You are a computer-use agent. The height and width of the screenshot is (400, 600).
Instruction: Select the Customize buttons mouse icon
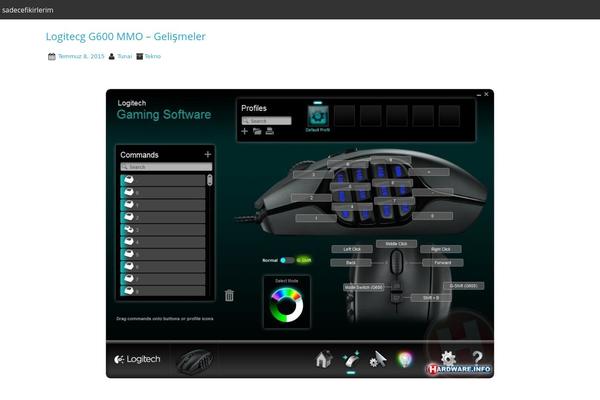(x=351, y=359)
